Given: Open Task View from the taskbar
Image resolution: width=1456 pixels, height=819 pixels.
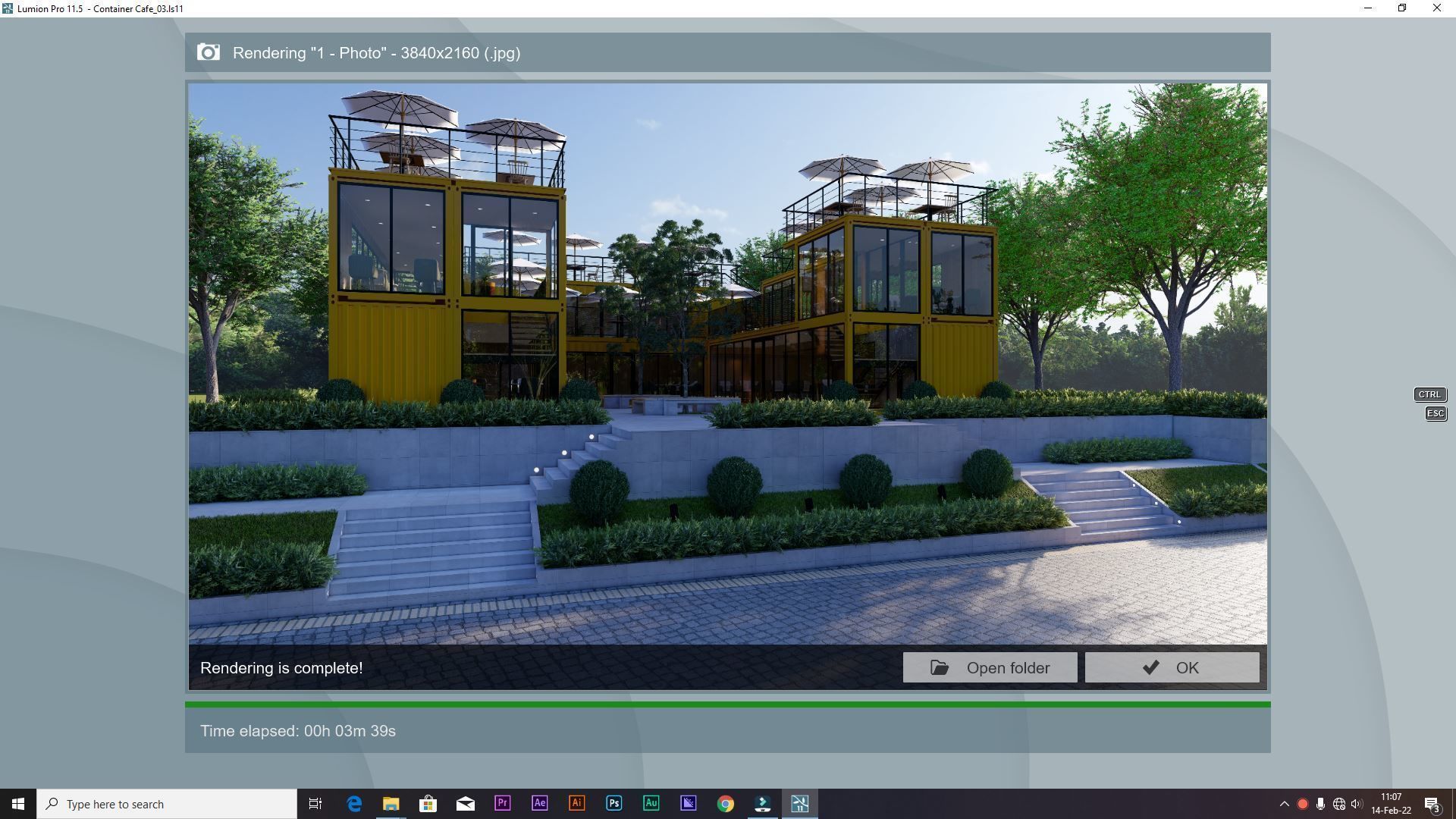Looking at the screenshot, I should [x=315, y=804].
